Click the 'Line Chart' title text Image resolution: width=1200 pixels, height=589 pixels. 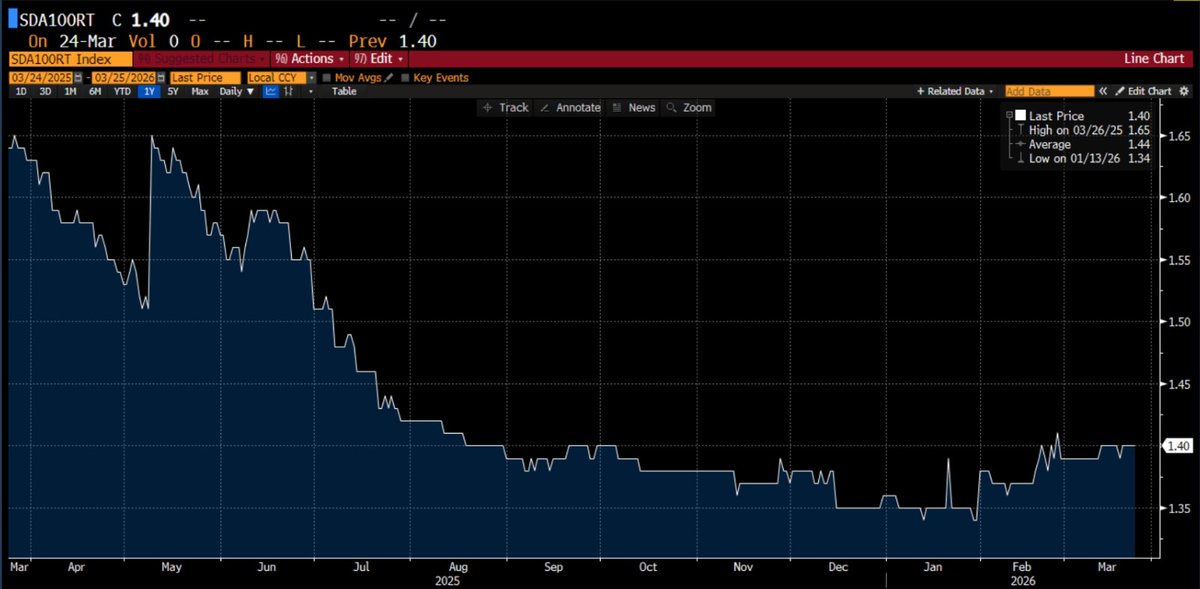pos(1153,59)
